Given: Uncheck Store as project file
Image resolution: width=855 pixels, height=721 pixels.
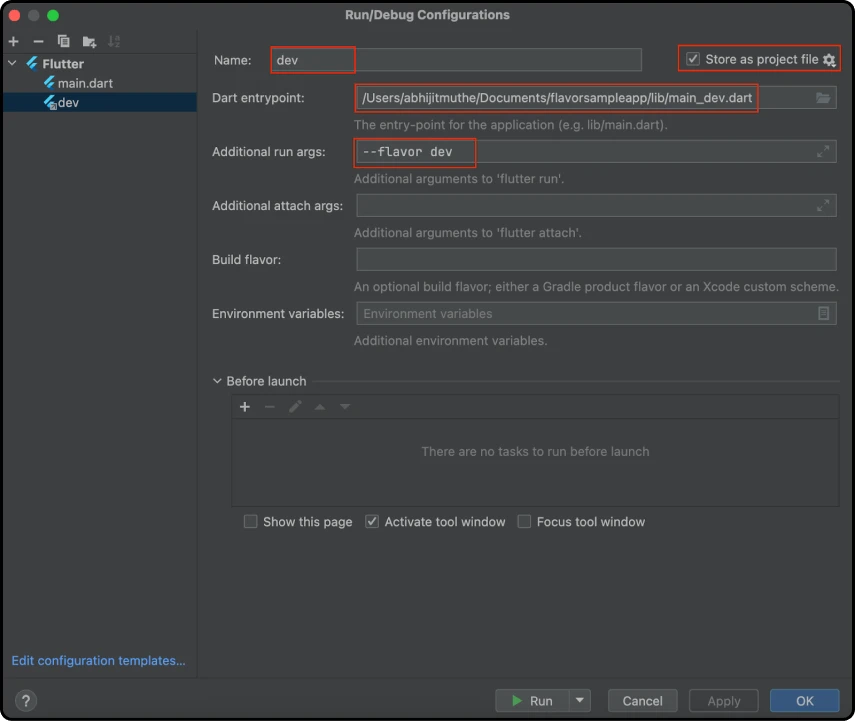Looking at the screenshot, I should (x=693, y=60).
